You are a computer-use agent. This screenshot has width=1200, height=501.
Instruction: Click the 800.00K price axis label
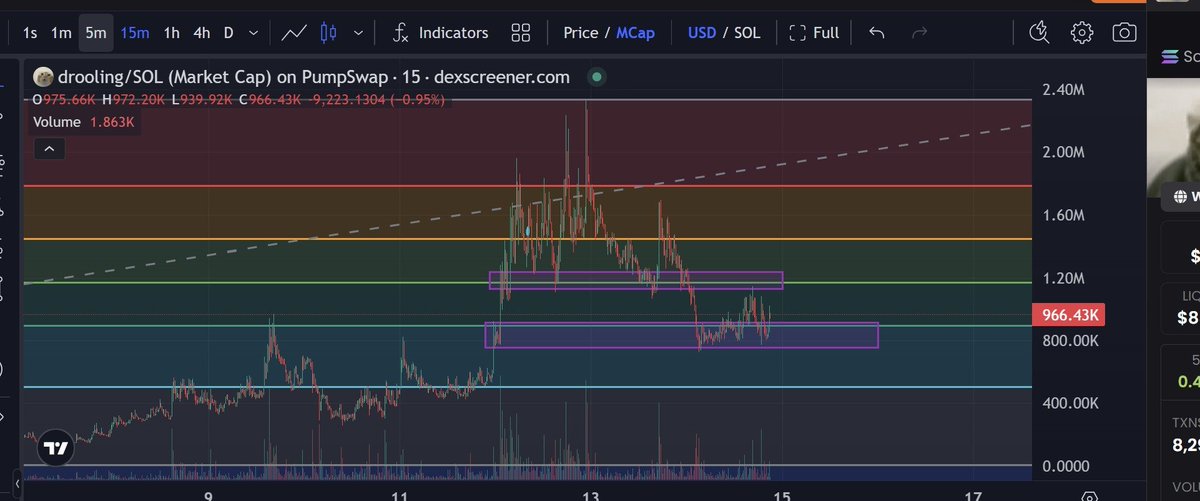point(1068,341)
